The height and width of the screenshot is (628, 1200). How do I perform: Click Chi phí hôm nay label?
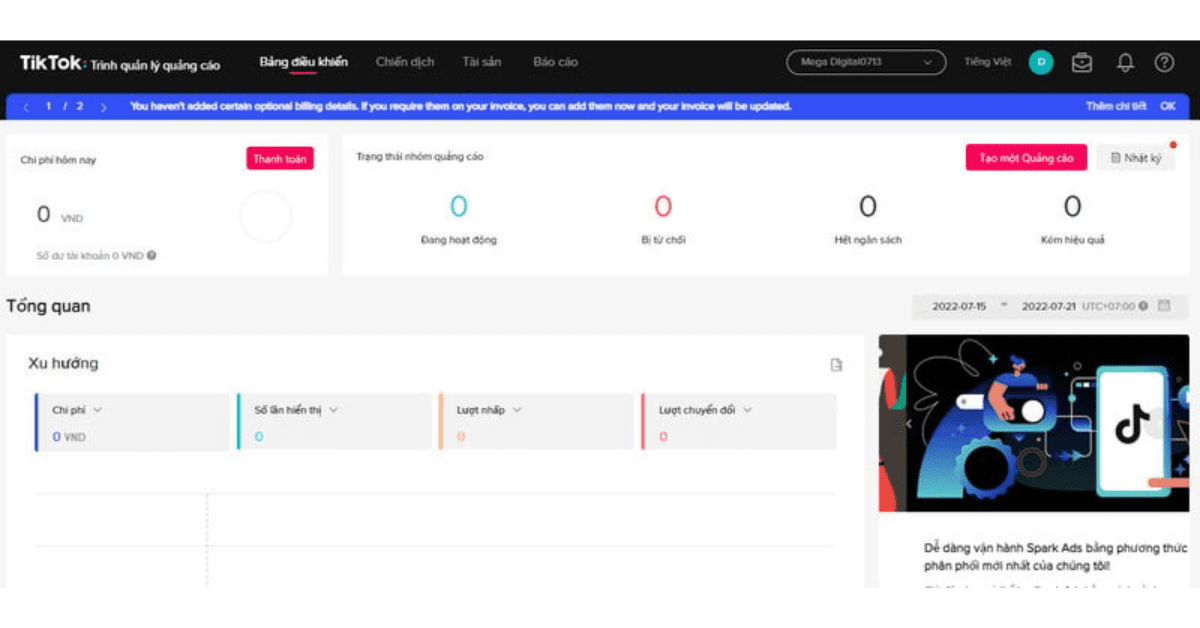coord(58,160)
